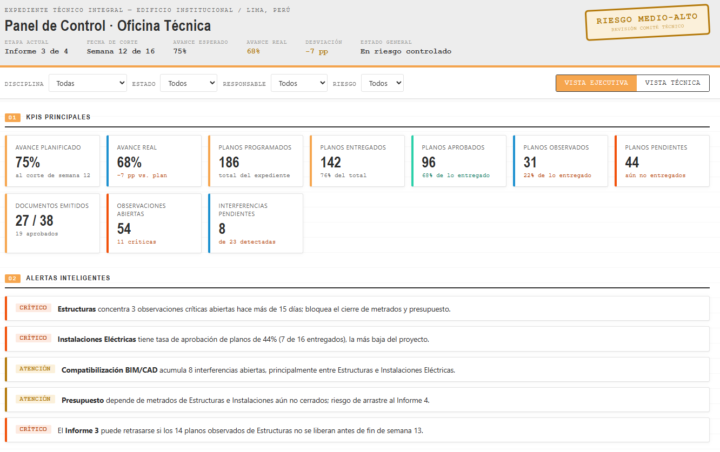This screenshot has height=452, width=720.
Task: Open the Informe 3 delay alert
Action: 357,430
